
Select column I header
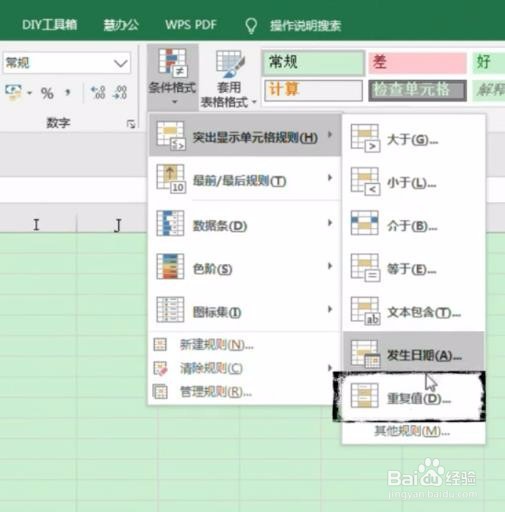pos(37,225)
